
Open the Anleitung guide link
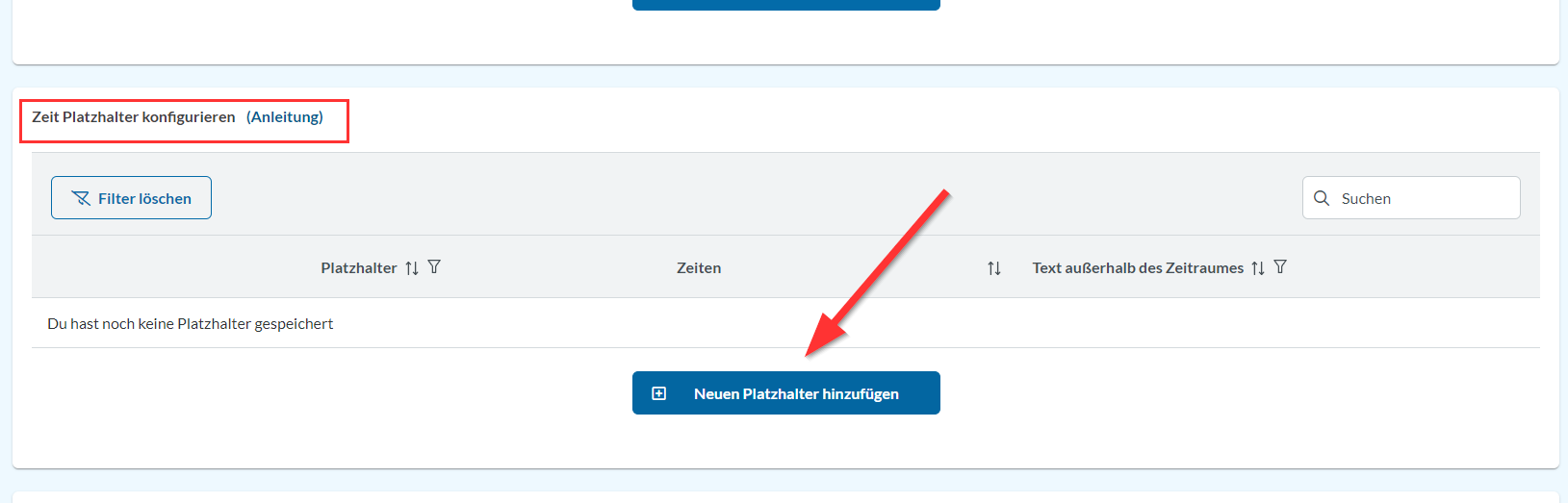[285, 117]
